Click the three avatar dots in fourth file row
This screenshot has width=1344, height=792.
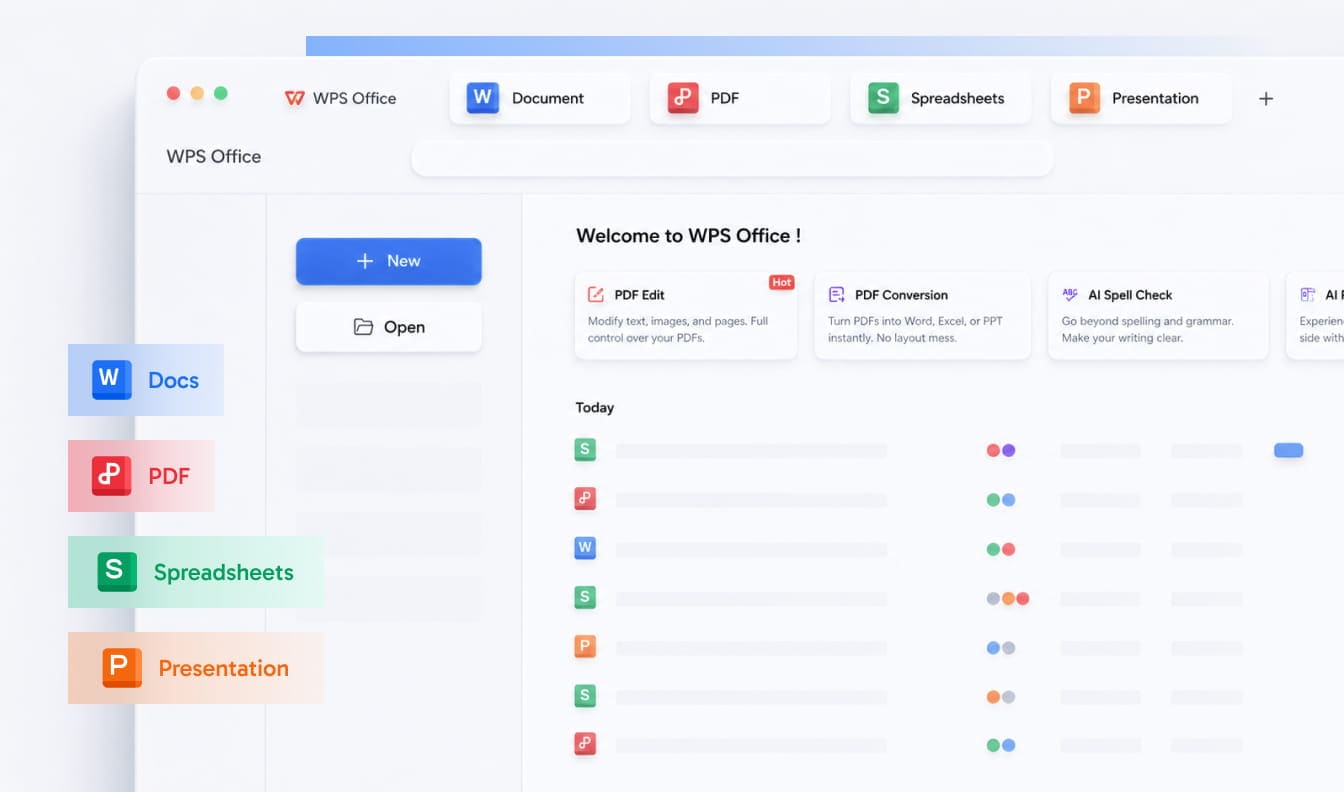(x=1008, y=599)
